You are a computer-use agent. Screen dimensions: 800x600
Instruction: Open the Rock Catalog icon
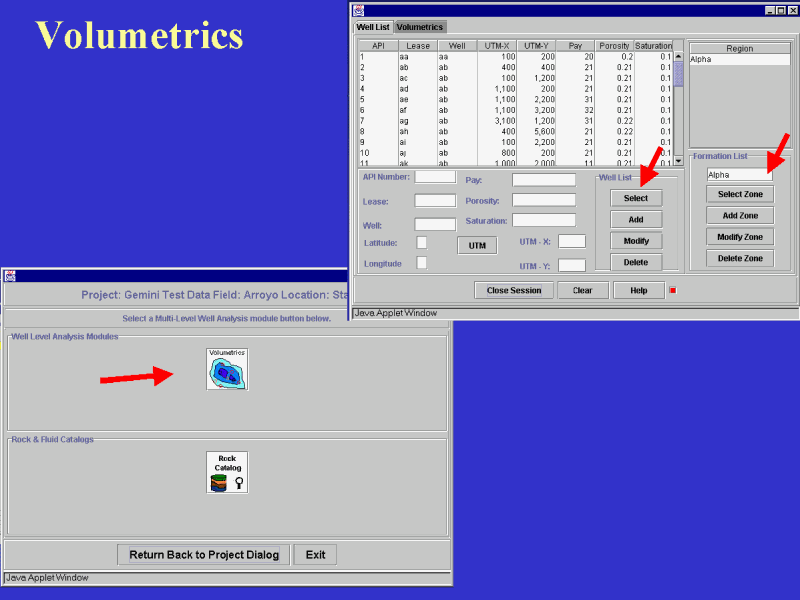(227, 472)
